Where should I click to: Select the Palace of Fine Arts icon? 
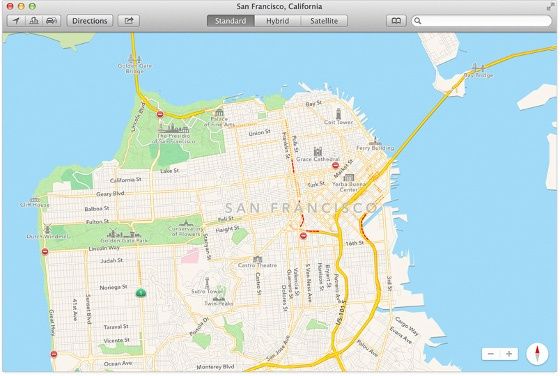pyautogui.click(x=219, y=112)
